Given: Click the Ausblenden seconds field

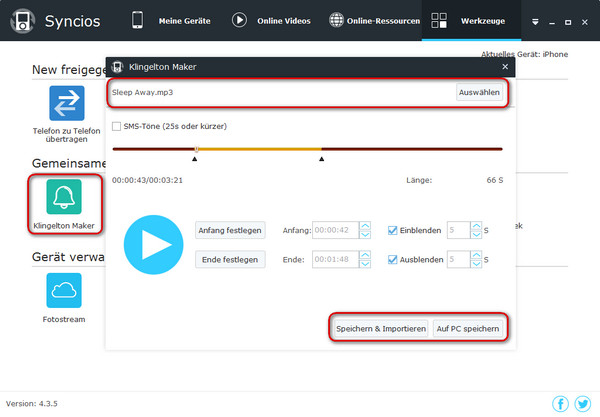Looking at the screenshot, I should tap(458, 260).
